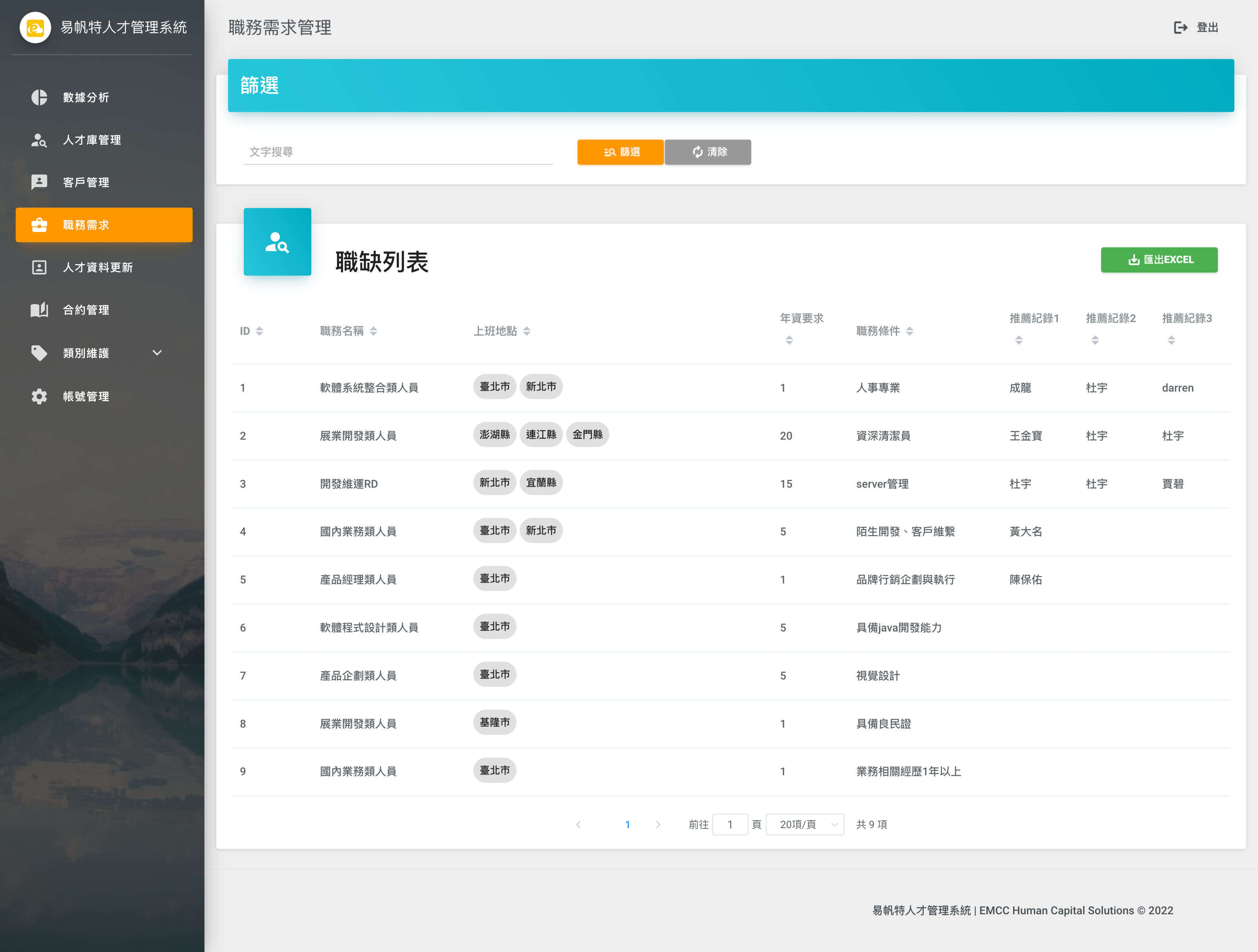
Task: Click the 客戶管理 contact card icon
Action: click(39, 182)
